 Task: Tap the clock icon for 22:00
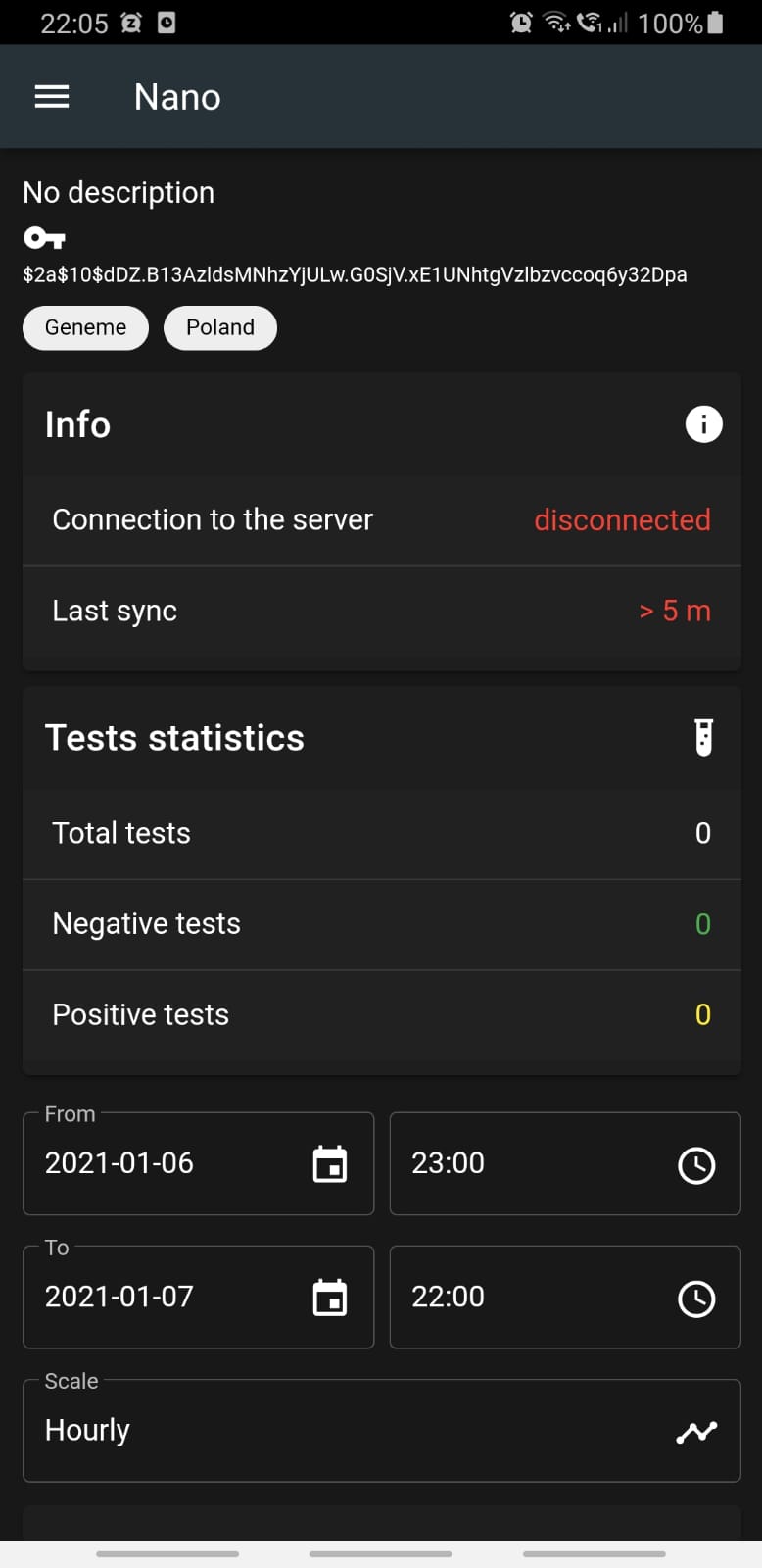[x=696, y=1298]
